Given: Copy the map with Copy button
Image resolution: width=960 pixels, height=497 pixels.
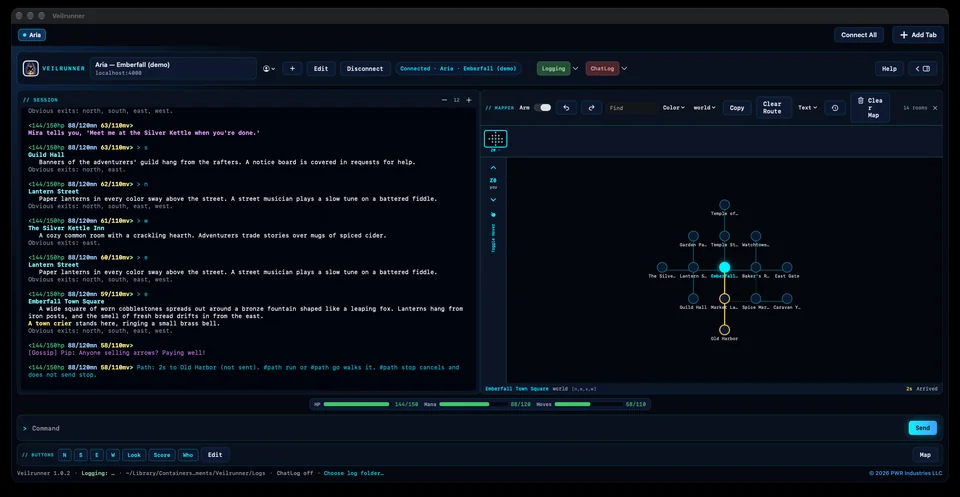Looking at the screenshot, I should [737, 108].
